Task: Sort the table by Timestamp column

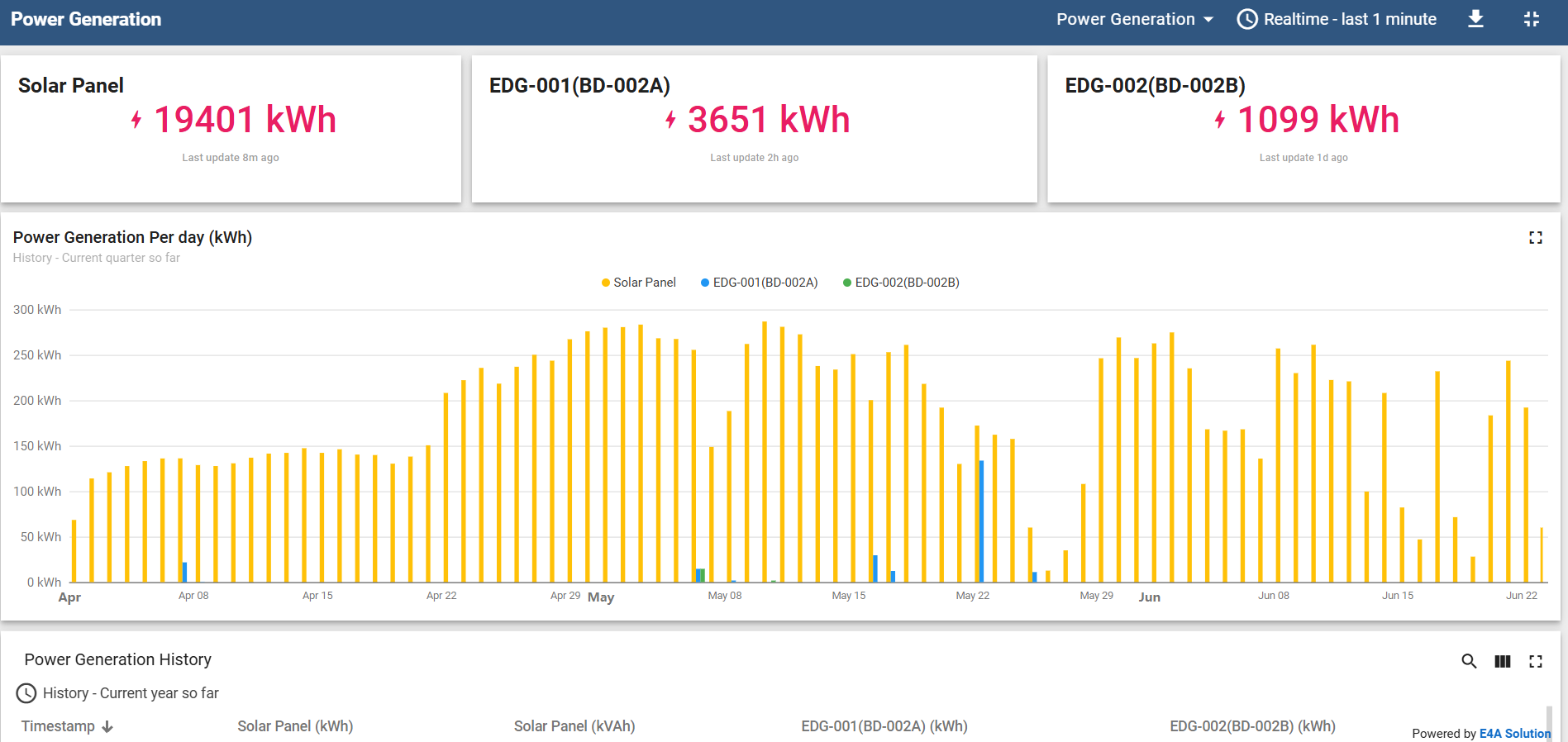Action: [x=58, y=726]
